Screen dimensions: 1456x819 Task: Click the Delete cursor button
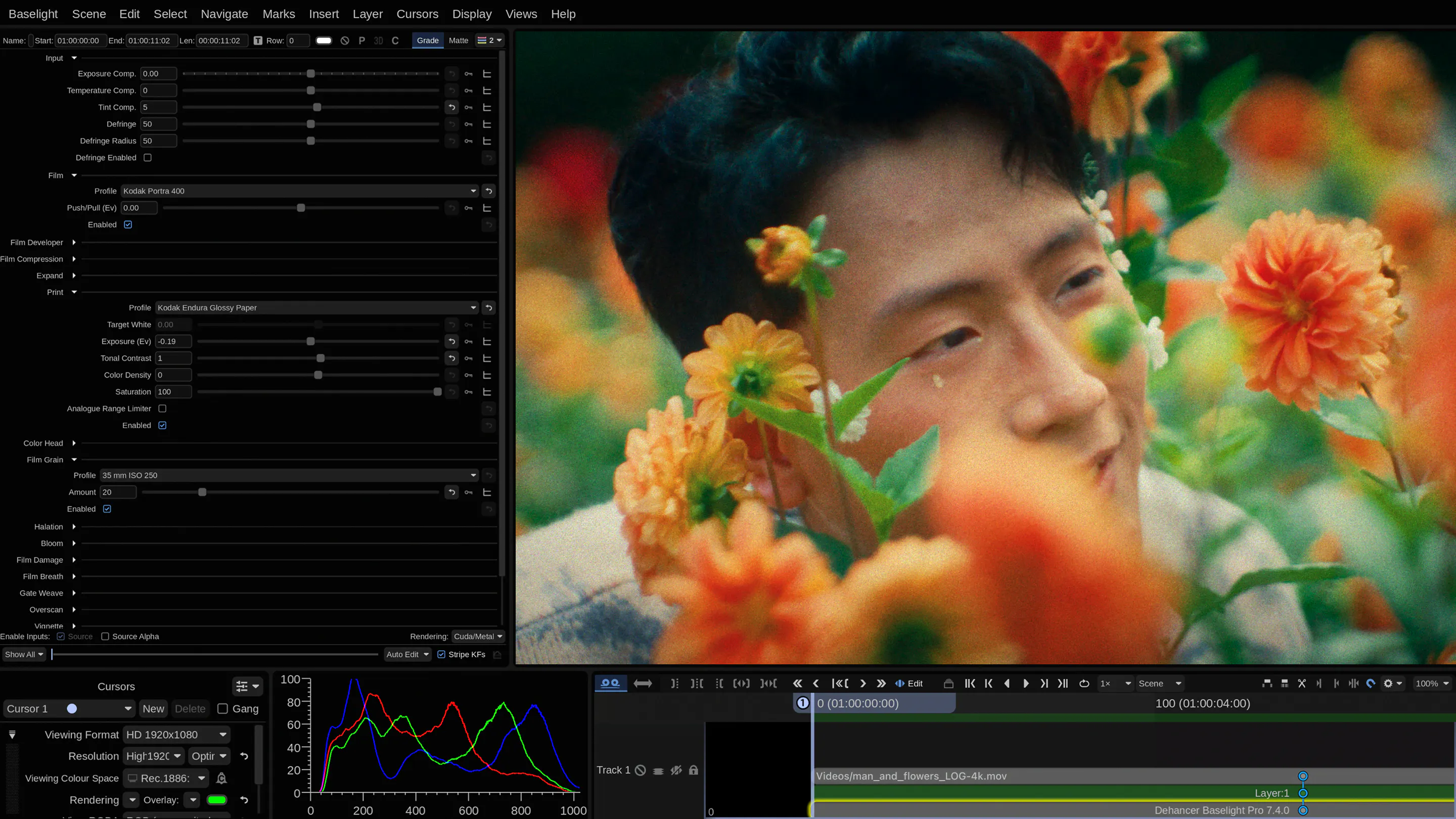coord(190,709)
